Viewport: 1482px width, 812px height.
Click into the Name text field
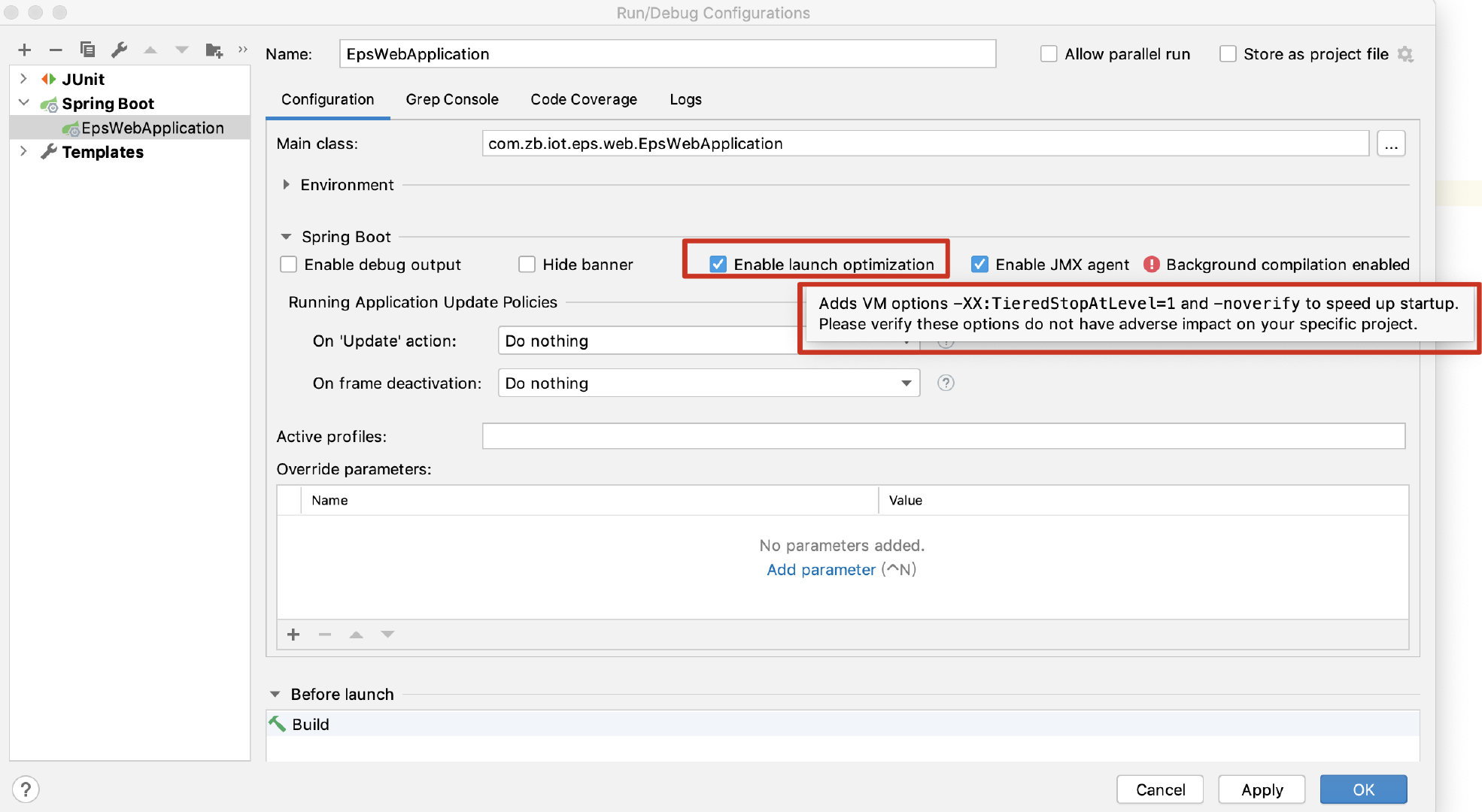pos(668,54)
